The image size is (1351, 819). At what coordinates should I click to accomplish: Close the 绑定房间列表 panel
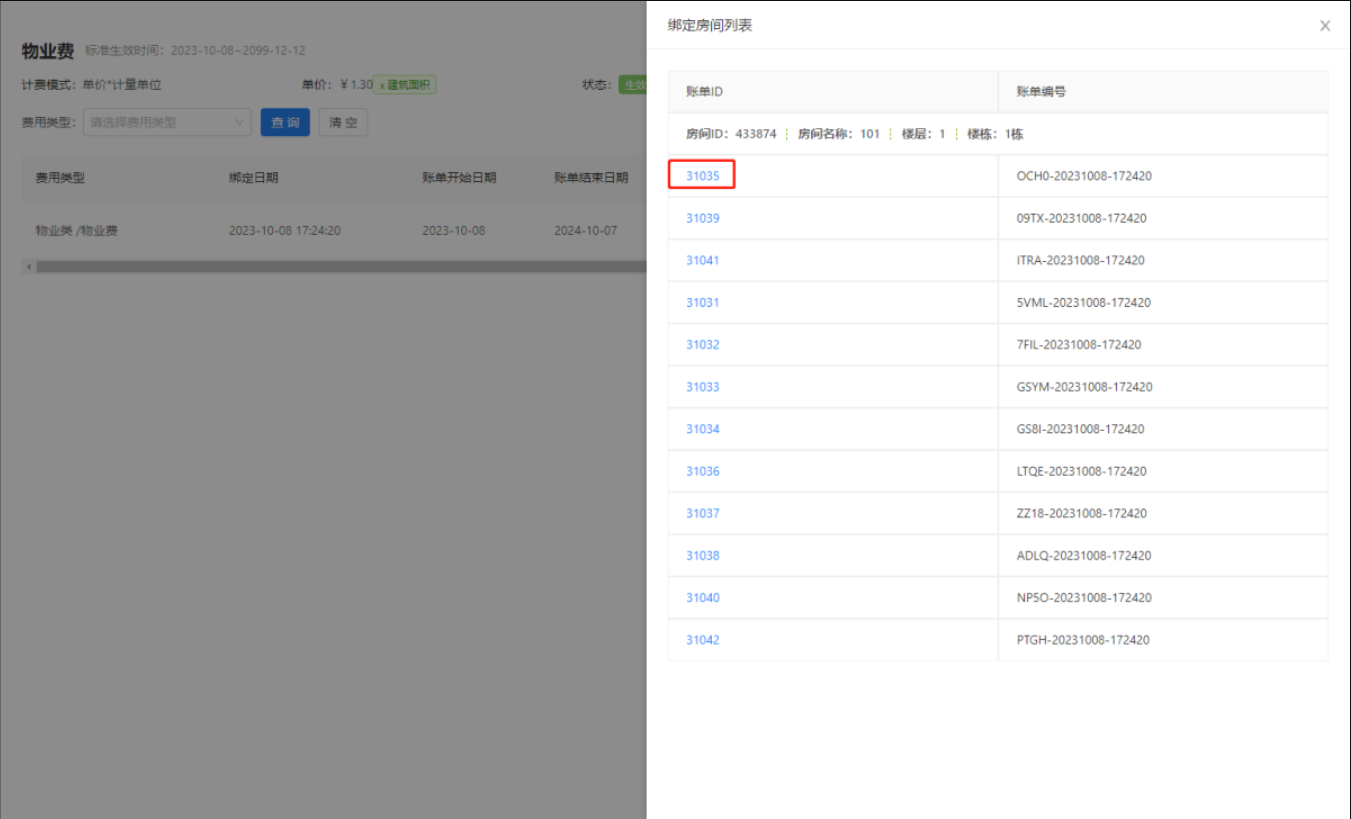[1325, 26]
